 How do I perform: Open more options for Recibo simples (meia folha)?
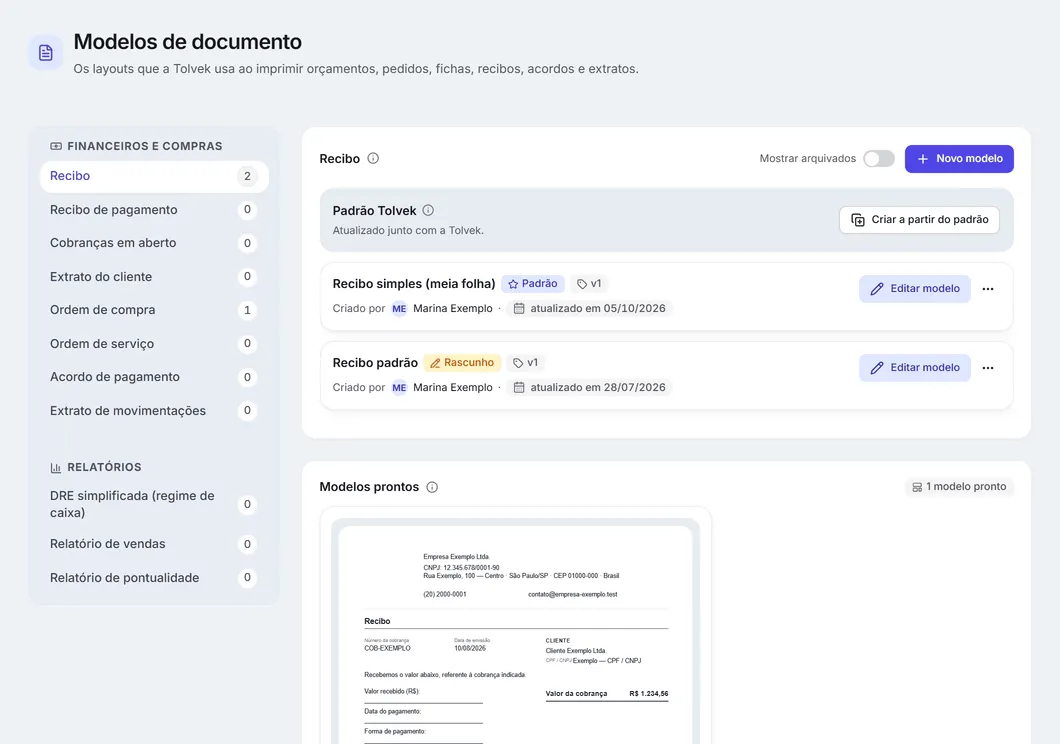[x=988, y=289]
